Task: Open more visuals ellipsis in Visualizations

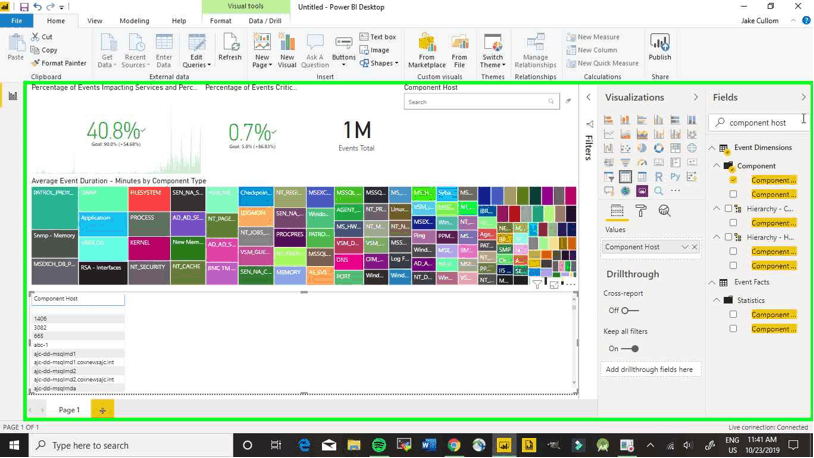Action: point(675,191)
